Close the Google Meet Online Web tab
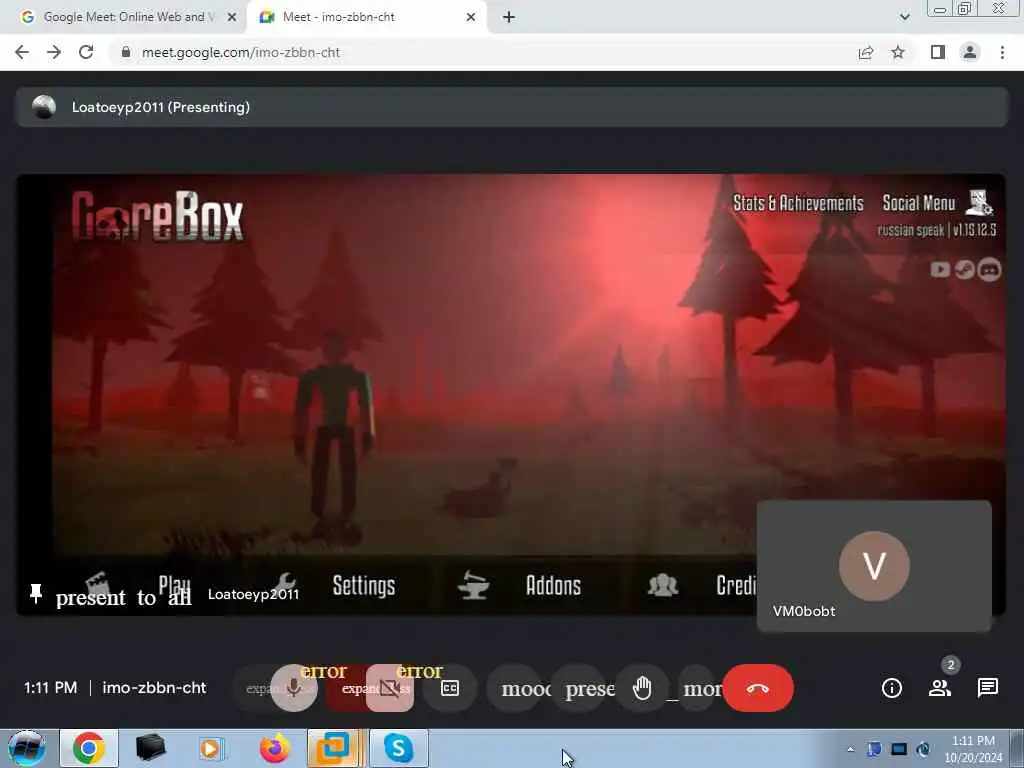Screen dimensions: 1024x768 click(x=231, y=17)
